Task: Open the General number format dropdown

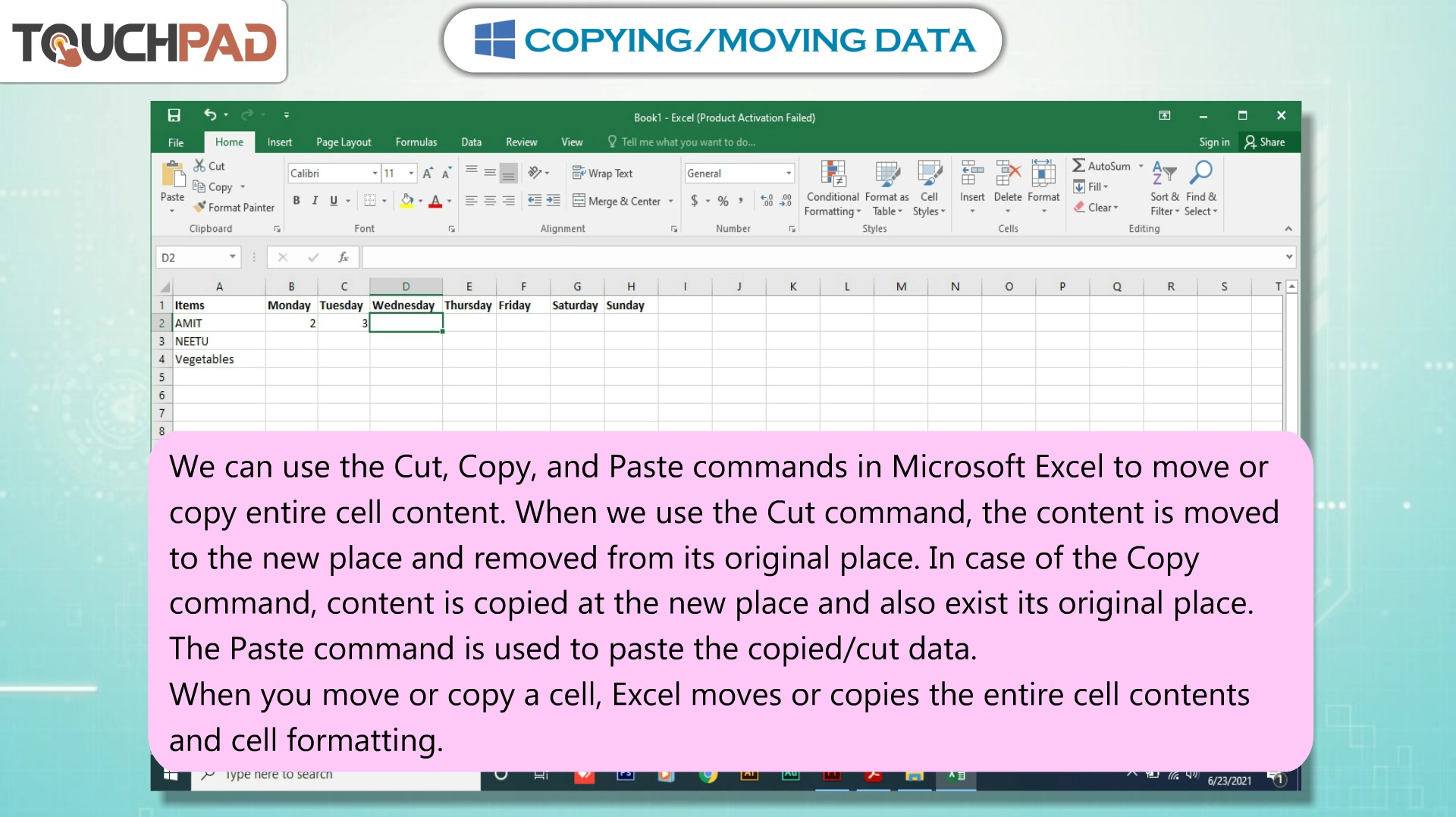Action: [x=788, y=174]
